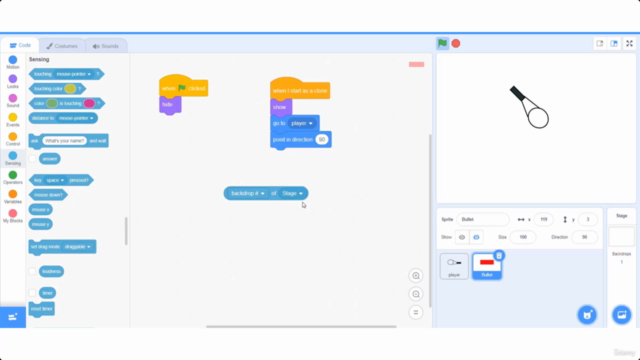Viewport: 640px width, 360px height.
Task: Enter full screen stage mode
Action: pos(629,44)
